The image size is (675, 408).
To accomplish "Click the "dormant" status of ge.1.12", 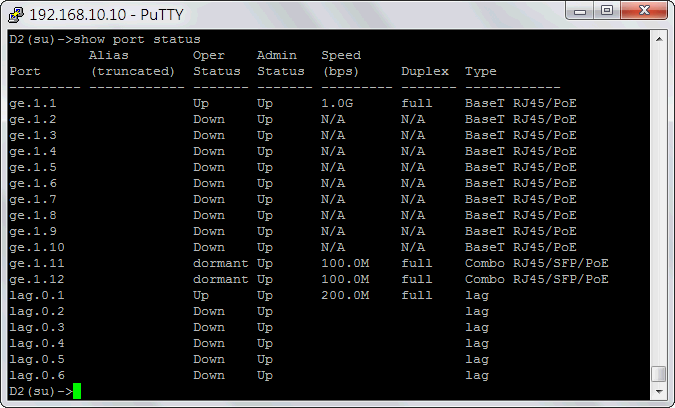I will [x=221, y=279].
